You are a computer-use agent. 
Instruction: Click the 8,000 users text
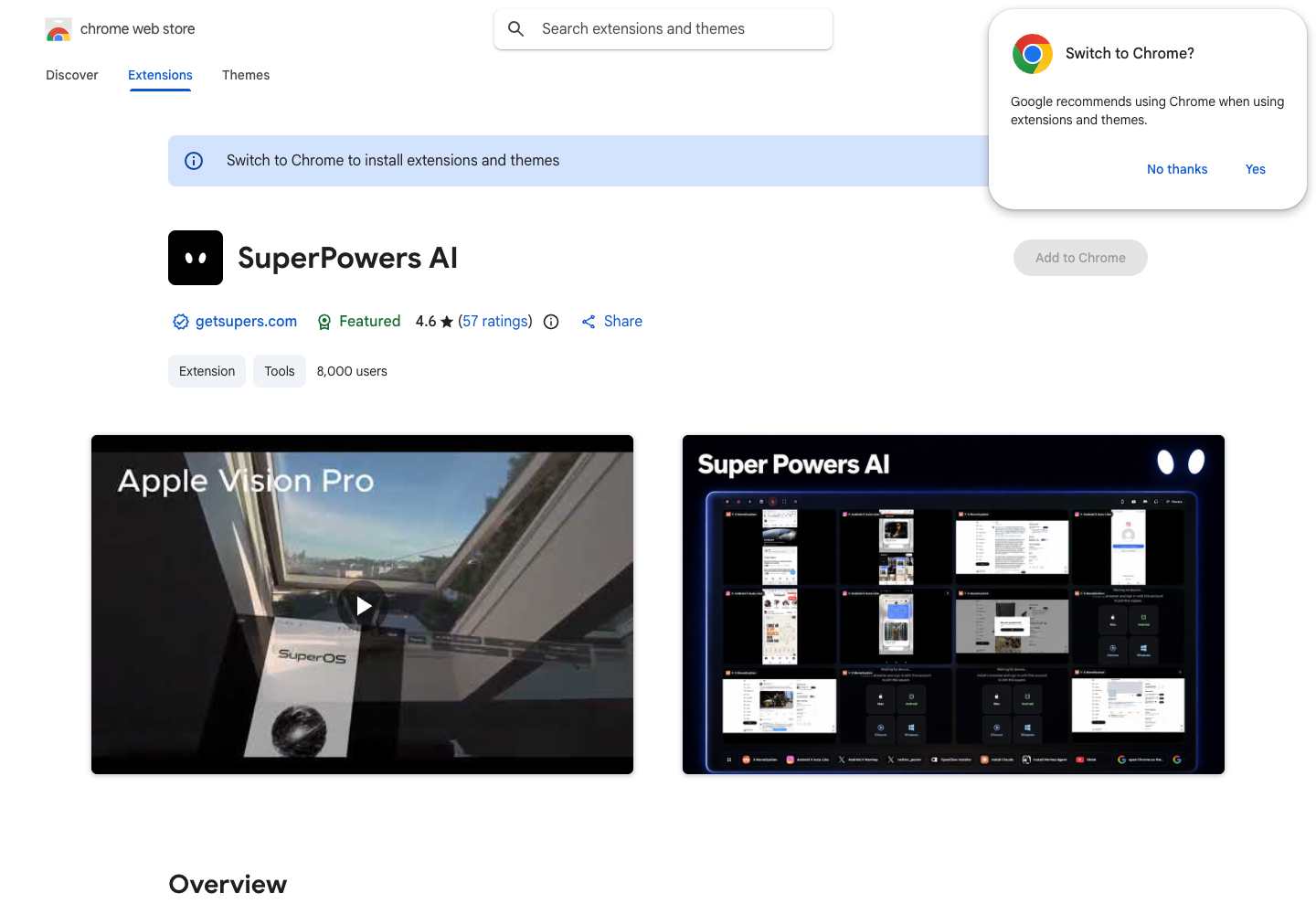coord(352,371)
